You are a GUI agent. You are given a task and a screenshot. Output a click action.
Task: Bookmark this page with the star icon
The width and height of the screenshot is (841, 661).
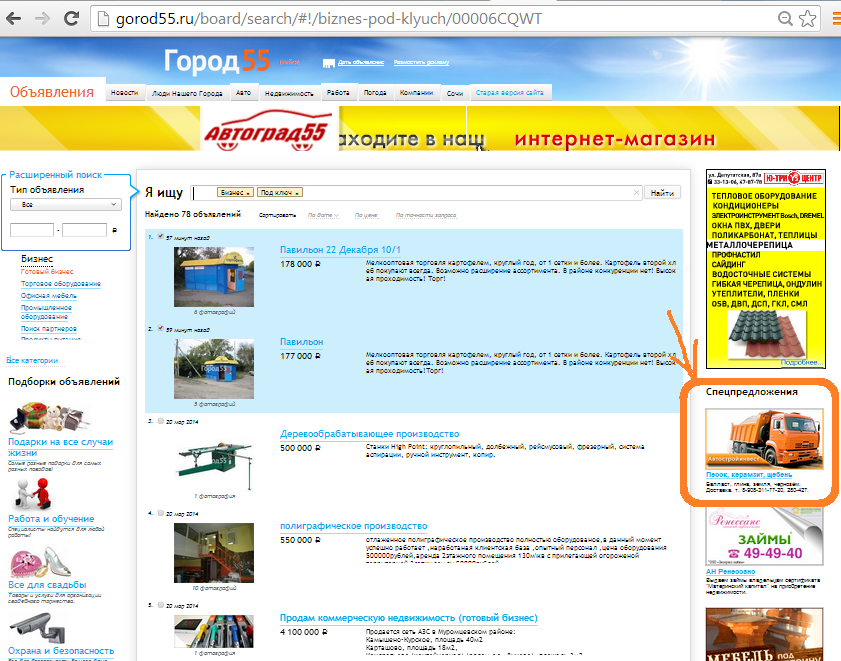coord(807,19)
